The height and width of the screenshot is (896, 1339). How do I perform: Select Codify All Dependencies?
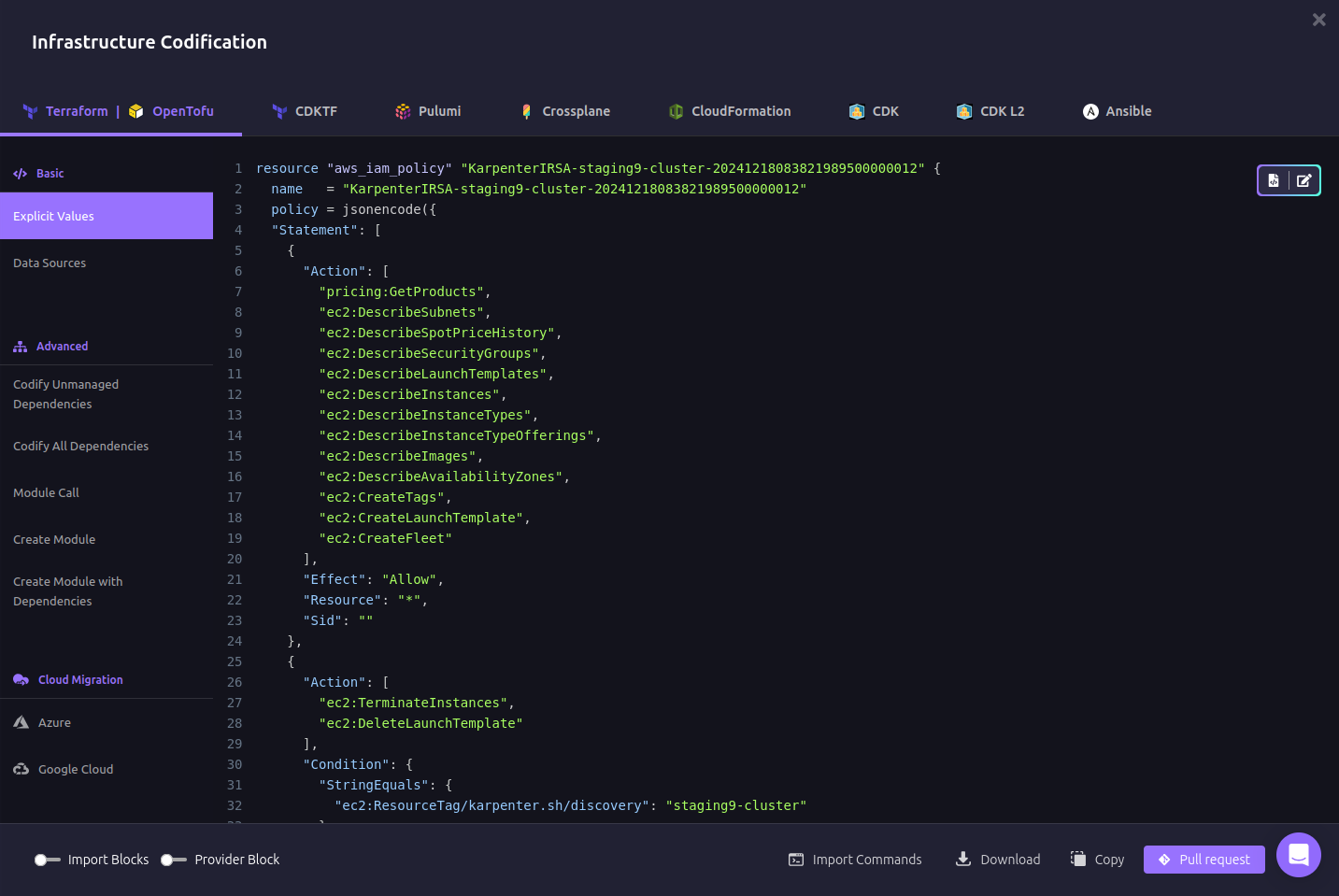coord(107,446)
